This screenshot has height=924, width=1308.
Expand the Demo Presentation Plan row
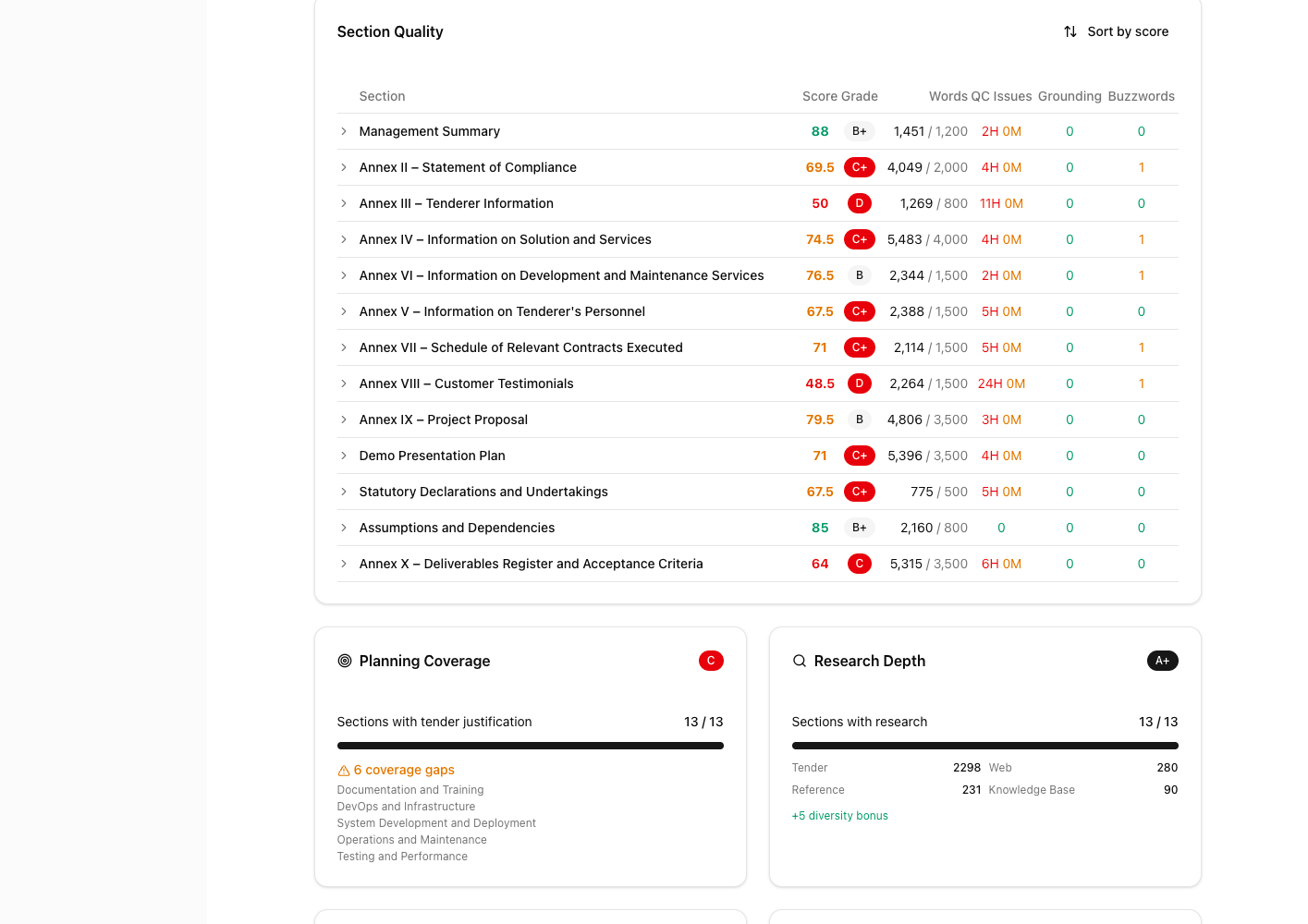point(344,456)
